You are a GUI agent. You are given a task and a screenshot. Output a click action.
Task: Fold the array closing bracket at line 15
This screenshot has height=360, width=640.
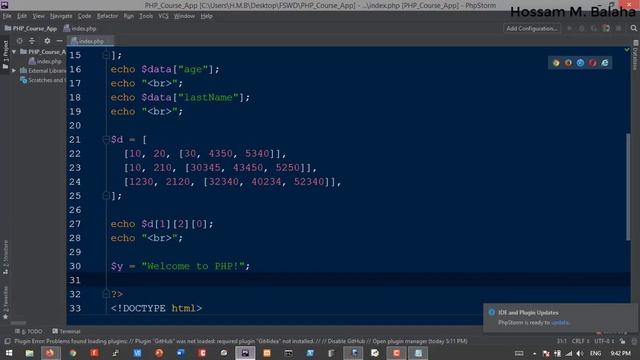tap(106, 55)
